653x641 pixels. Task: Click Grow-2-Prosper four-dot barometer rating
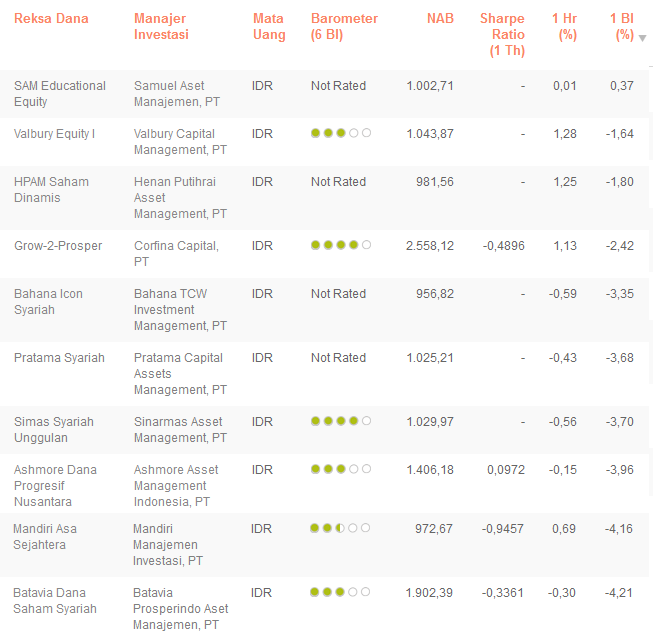[x=340, y=245]
